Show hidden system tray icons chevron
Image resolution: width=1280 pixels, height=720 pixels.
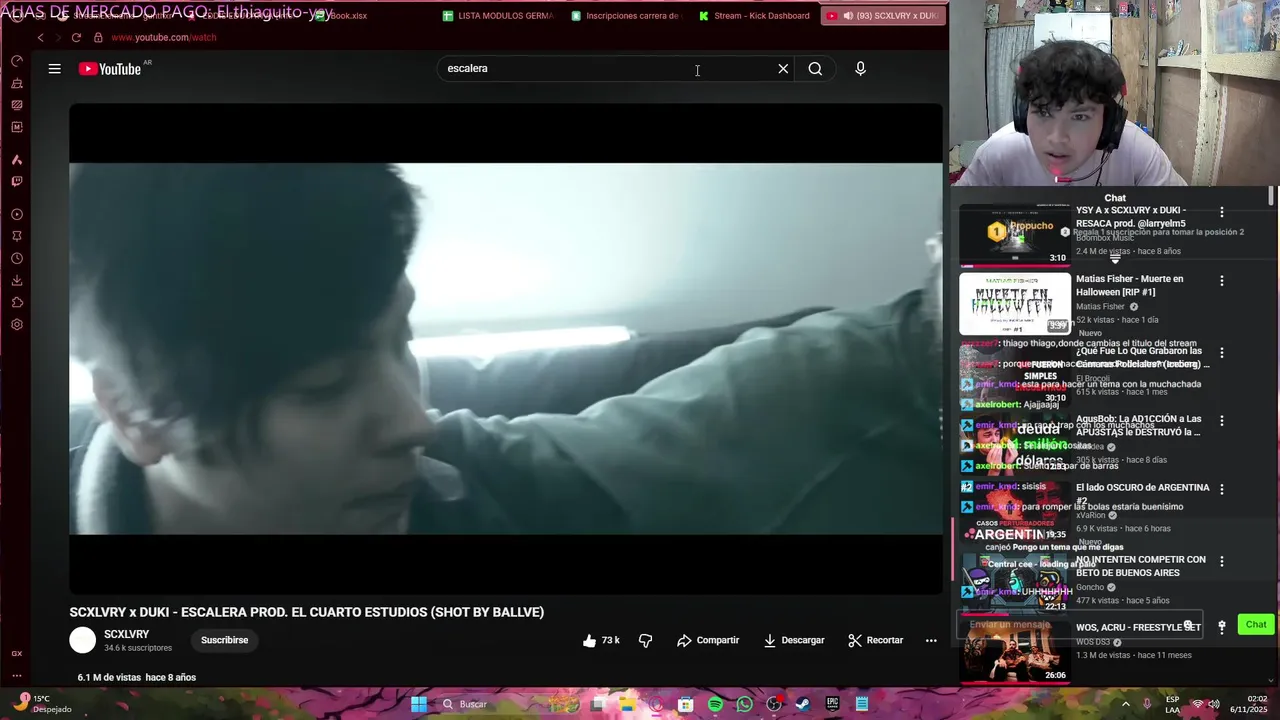click(1126, 704)
